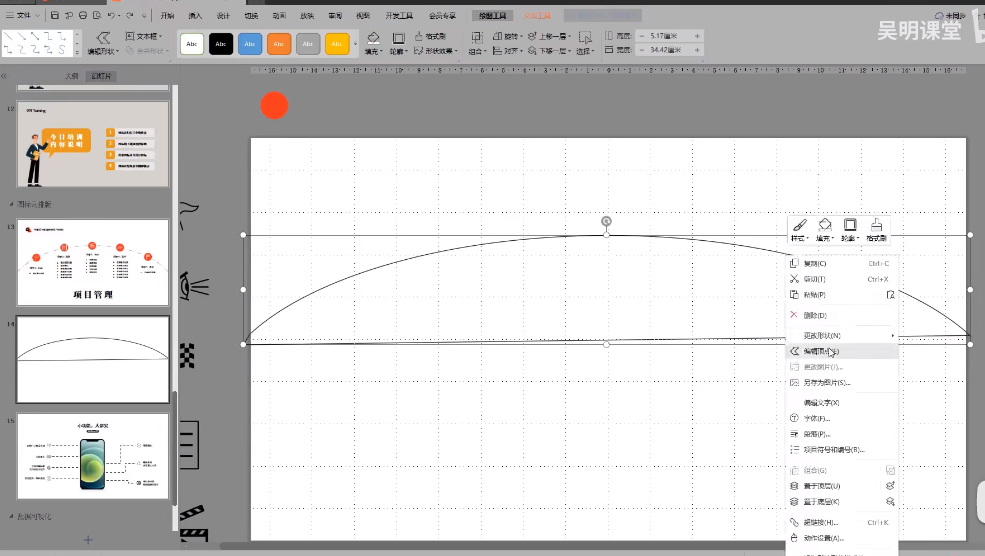Screen dimensions: 985x556
Task: Click the floating toolbar Outline (轮廓) icon
Action: point(850,225)
